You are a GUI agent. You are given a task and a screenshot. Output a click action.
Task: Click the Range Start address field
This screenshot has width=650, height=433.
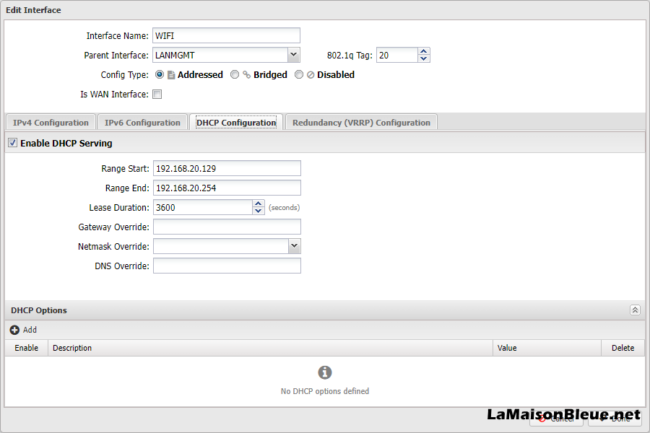click(x=226, y=168)
